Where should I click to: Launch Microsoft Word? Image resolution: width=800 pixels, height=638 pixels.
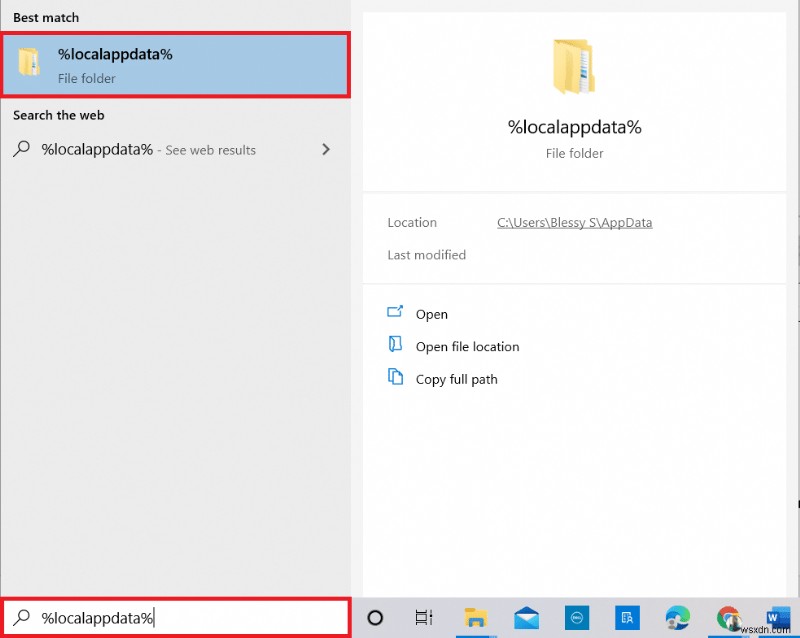pos(776,617)
